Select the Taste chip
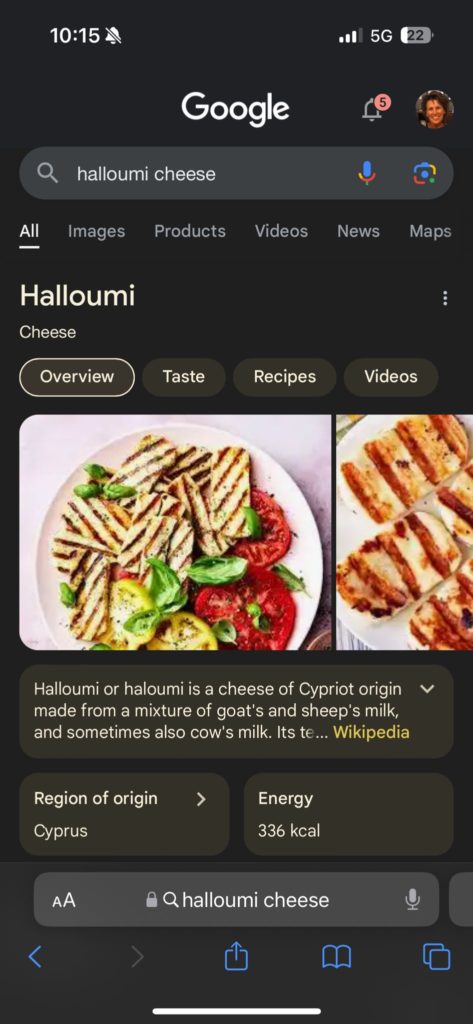This screenshot has height=1024, width=473. (x=184, y=377)
